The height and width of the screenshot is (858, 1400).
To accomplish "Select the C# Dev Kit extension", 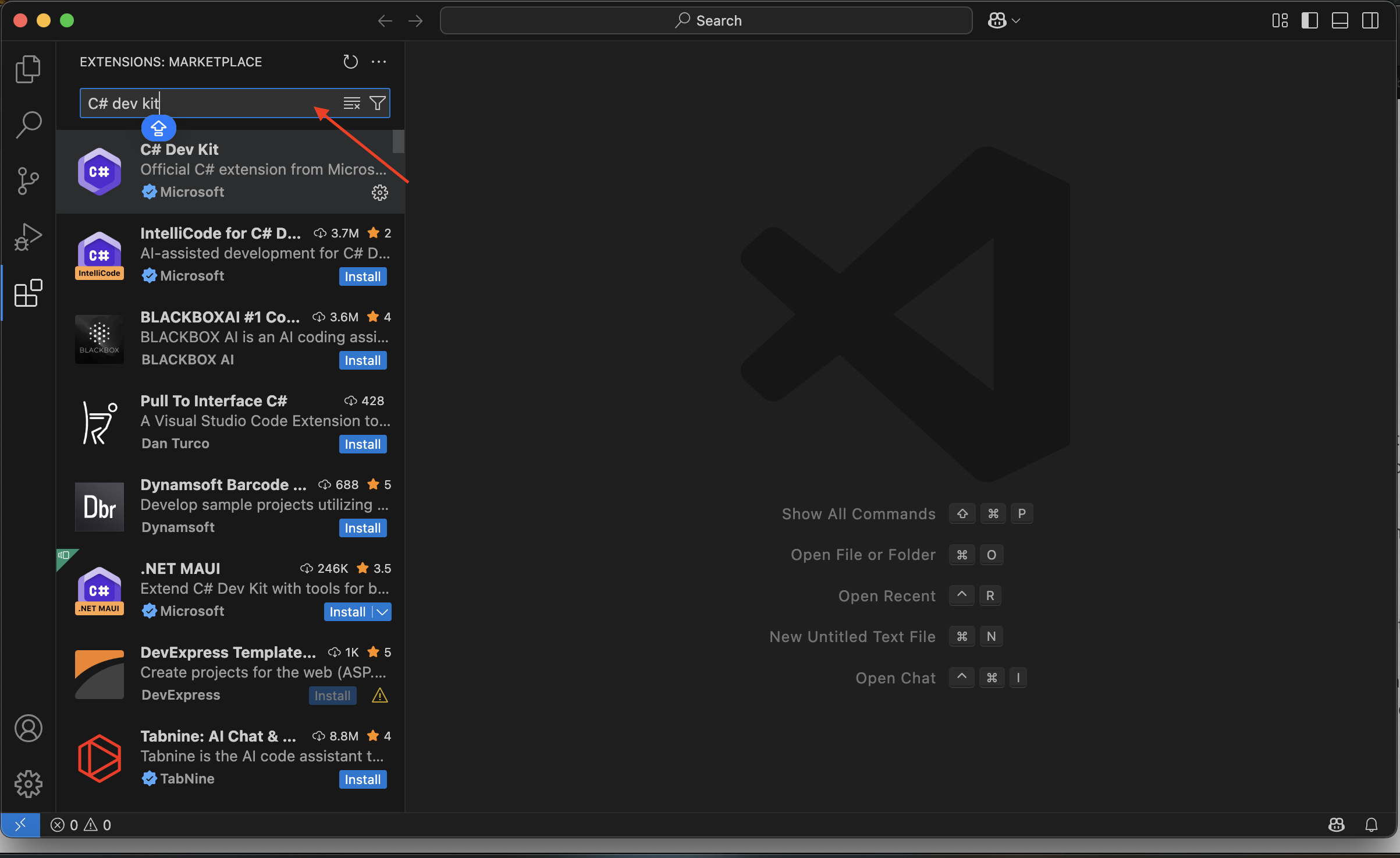I will (x=230, y=171).
